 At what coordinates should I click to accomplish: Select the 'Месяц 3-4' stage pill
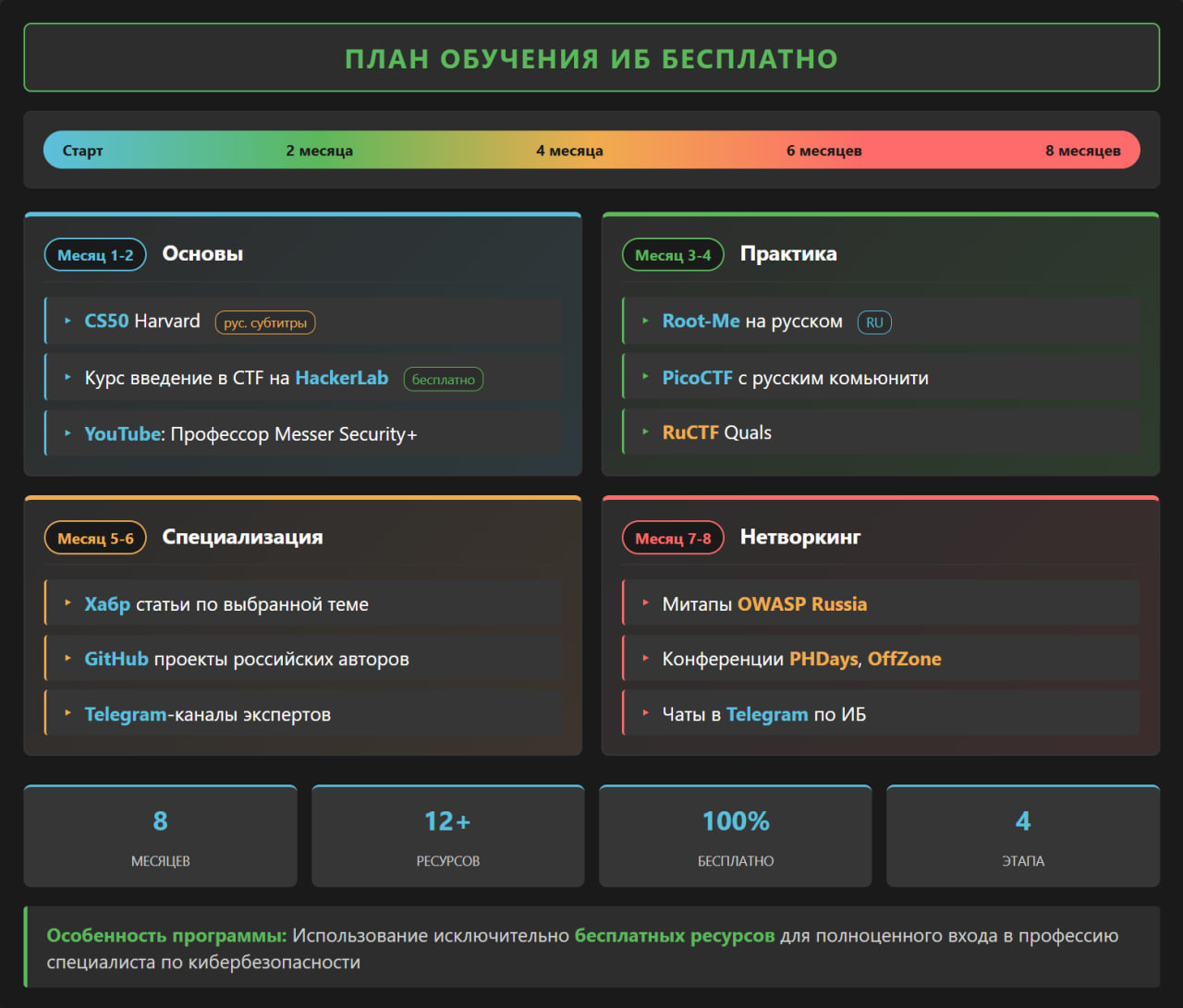click(673, 255)
